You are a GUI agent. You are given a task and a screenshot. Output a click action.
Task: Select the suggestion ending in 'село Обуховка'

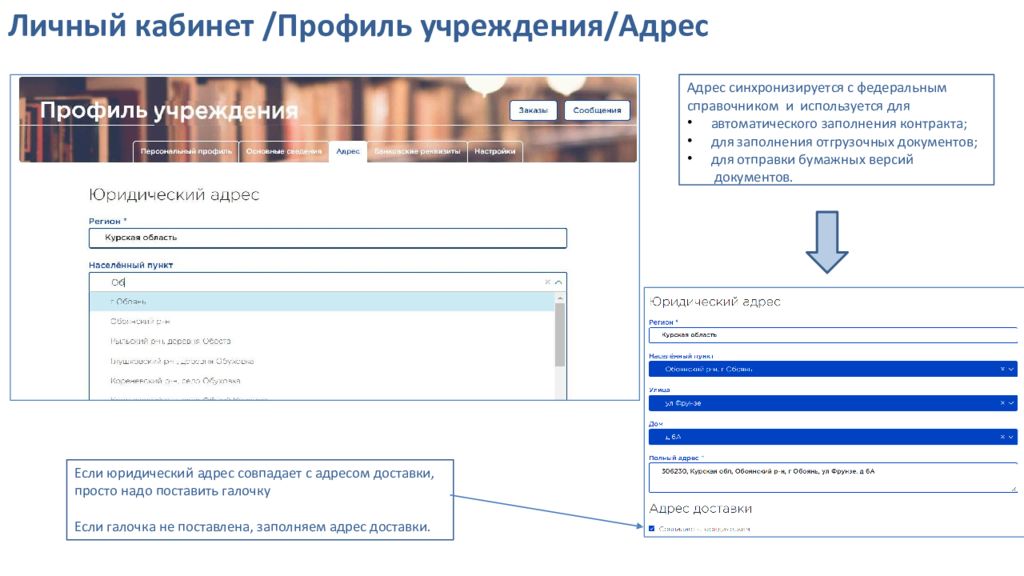click(x=322, y=381)
